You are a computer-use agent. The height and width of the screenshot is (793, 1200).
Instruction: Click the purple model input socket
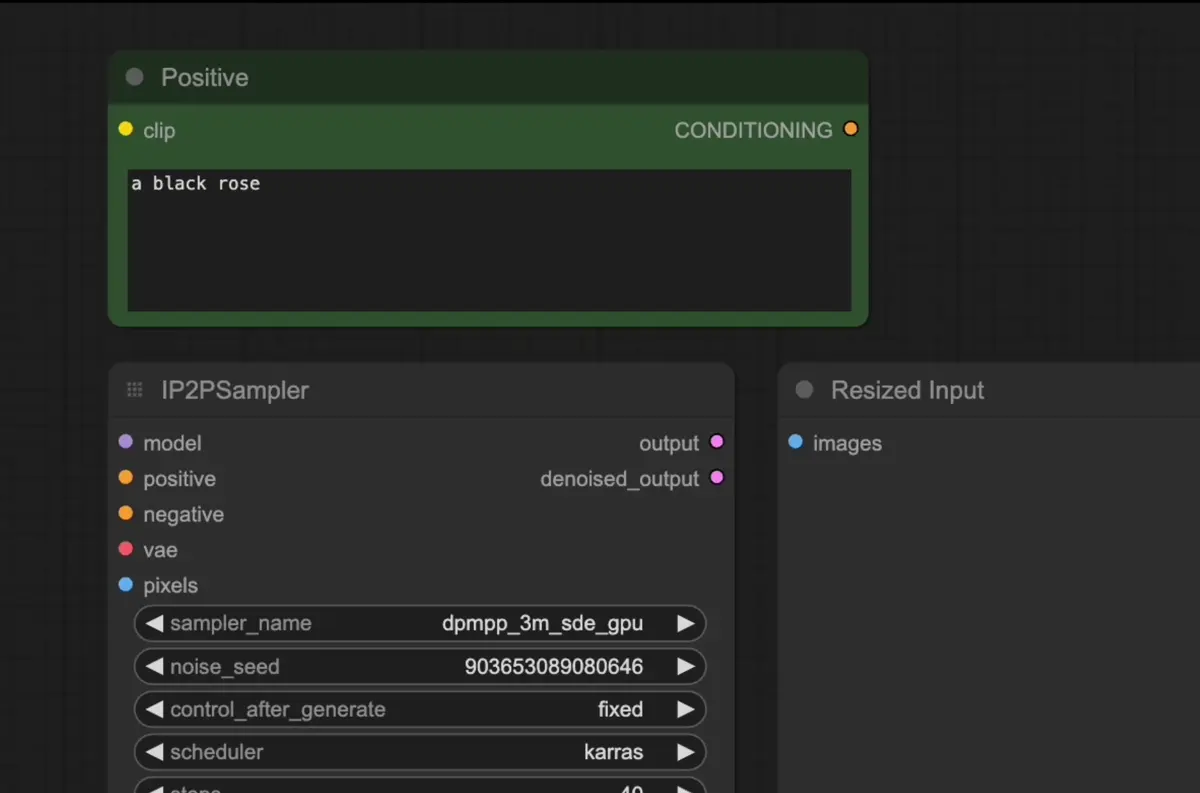click(125, 442)
